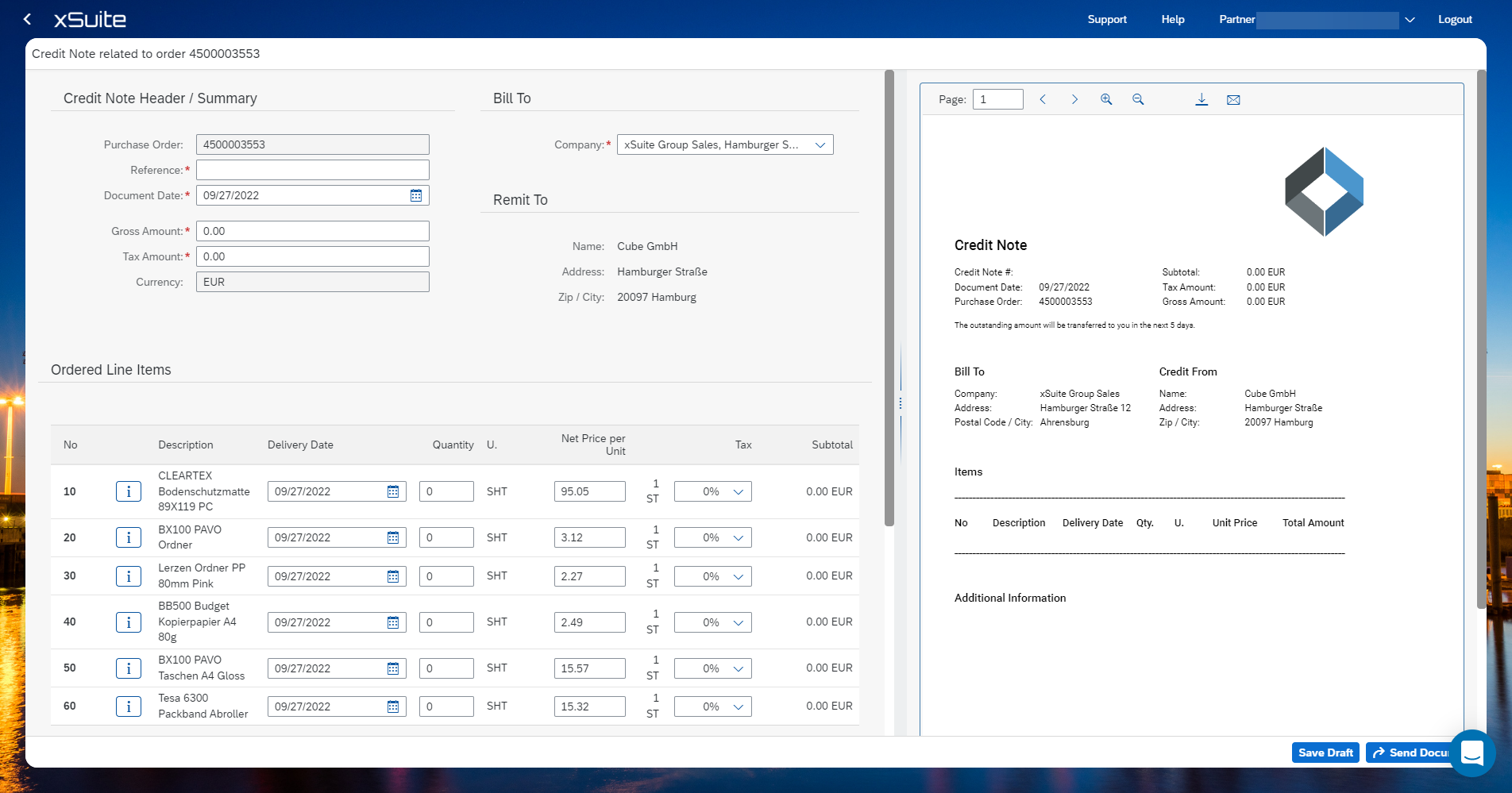Image resolution: width=1512 pixels, height=793 pixels.
Task: Go to previous preview page
Action: tap(1043, 99)
